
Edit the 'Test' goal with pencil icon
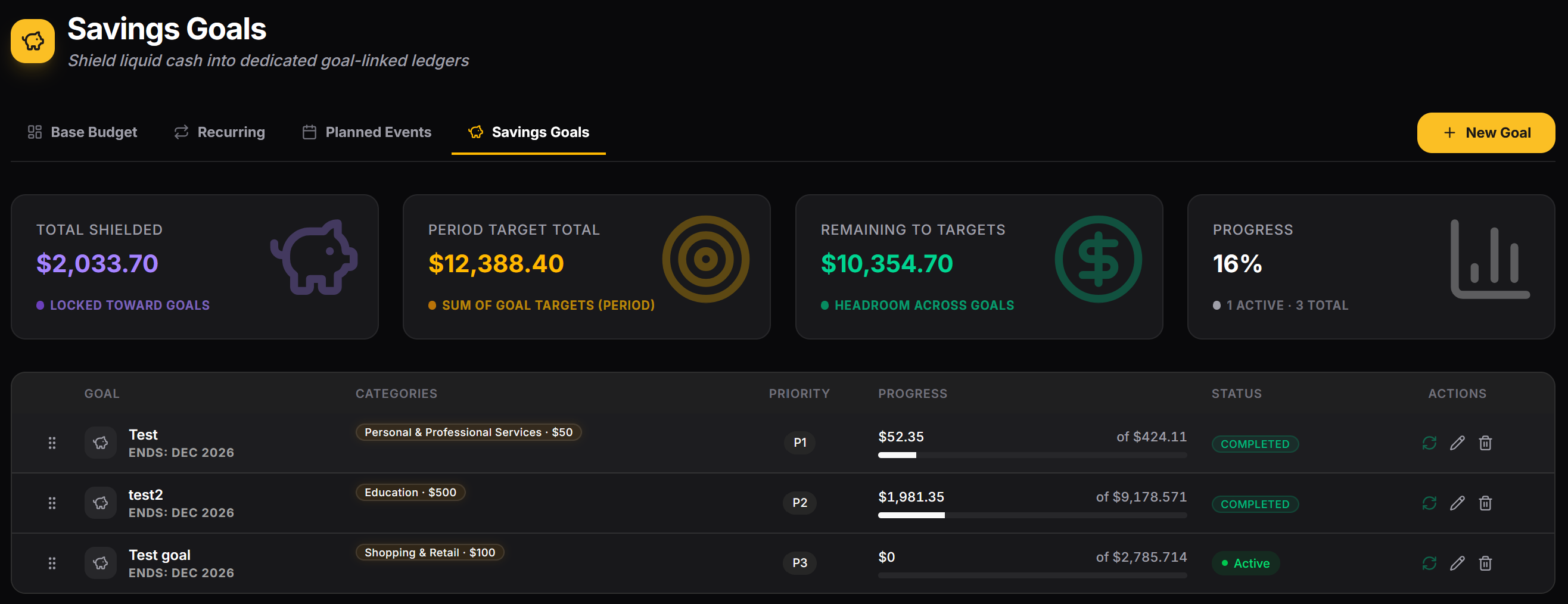tap(1457, 443)
